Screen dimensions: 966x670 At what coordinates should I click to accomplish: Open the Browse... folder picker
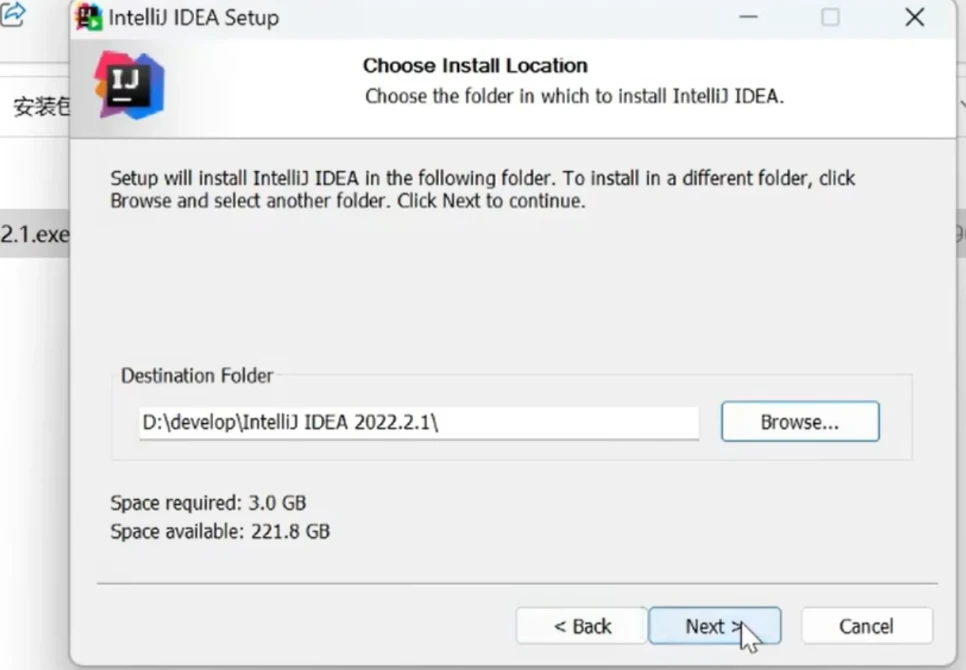point(799,422)
